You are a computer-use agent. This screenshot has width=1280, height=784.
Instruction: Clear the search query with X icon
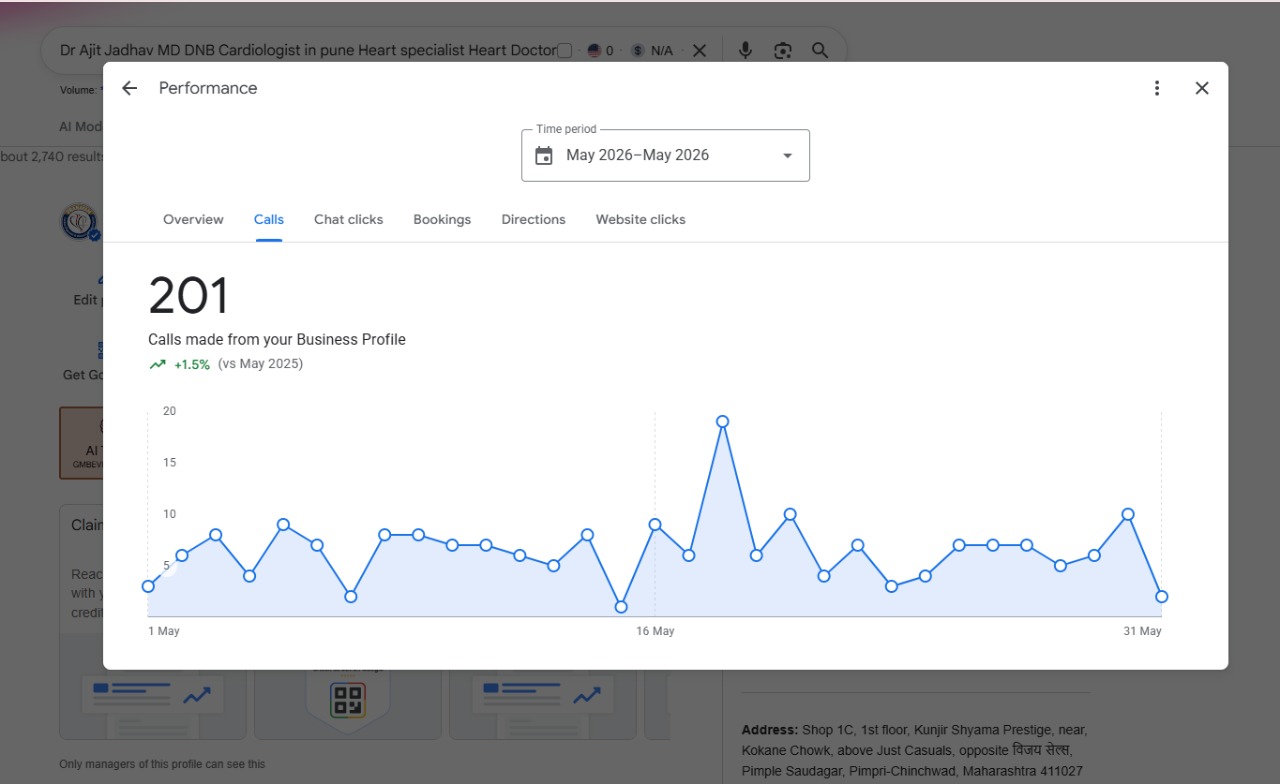click(699, 50)
